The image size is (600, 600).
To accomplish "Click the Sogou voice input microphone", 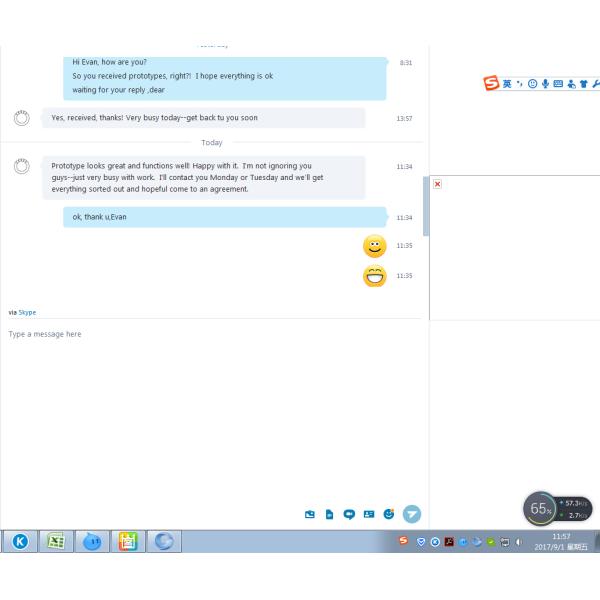I will (545, 84).
